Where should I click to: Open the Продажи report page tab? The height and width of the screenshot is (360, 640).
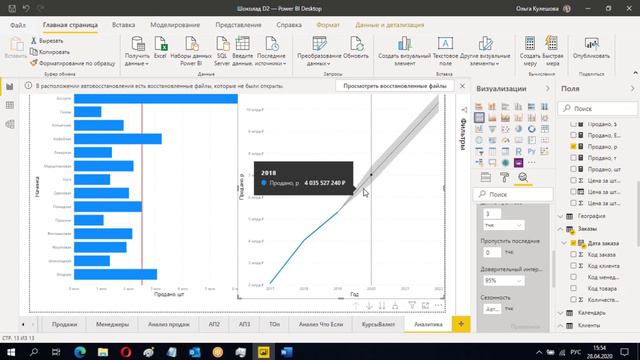64,324
